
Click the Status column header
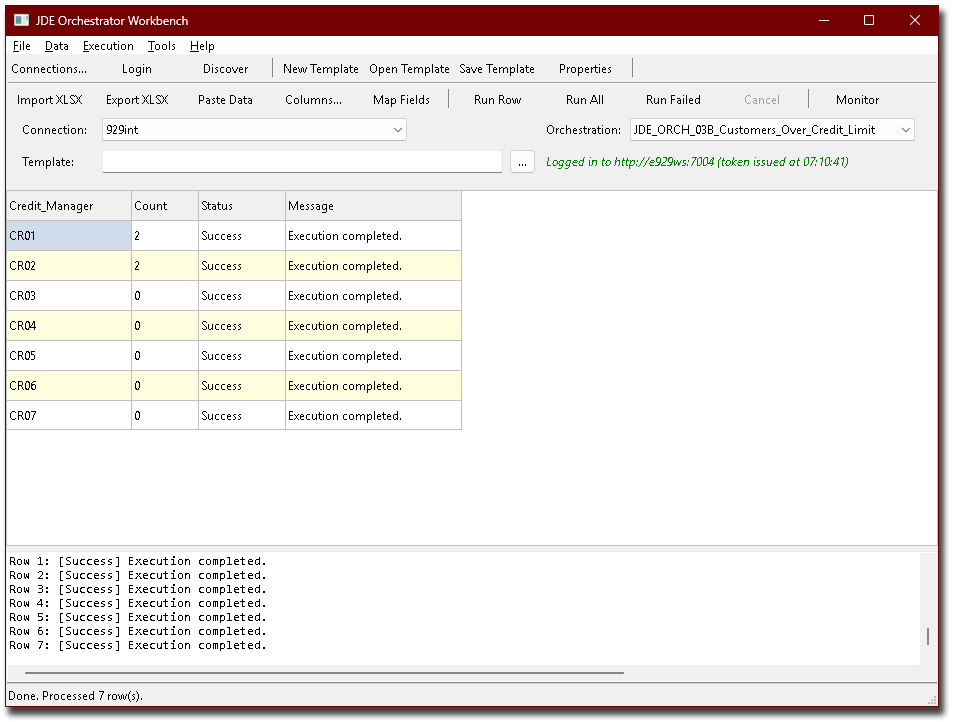pyautogui.click(x=242, y=206)
